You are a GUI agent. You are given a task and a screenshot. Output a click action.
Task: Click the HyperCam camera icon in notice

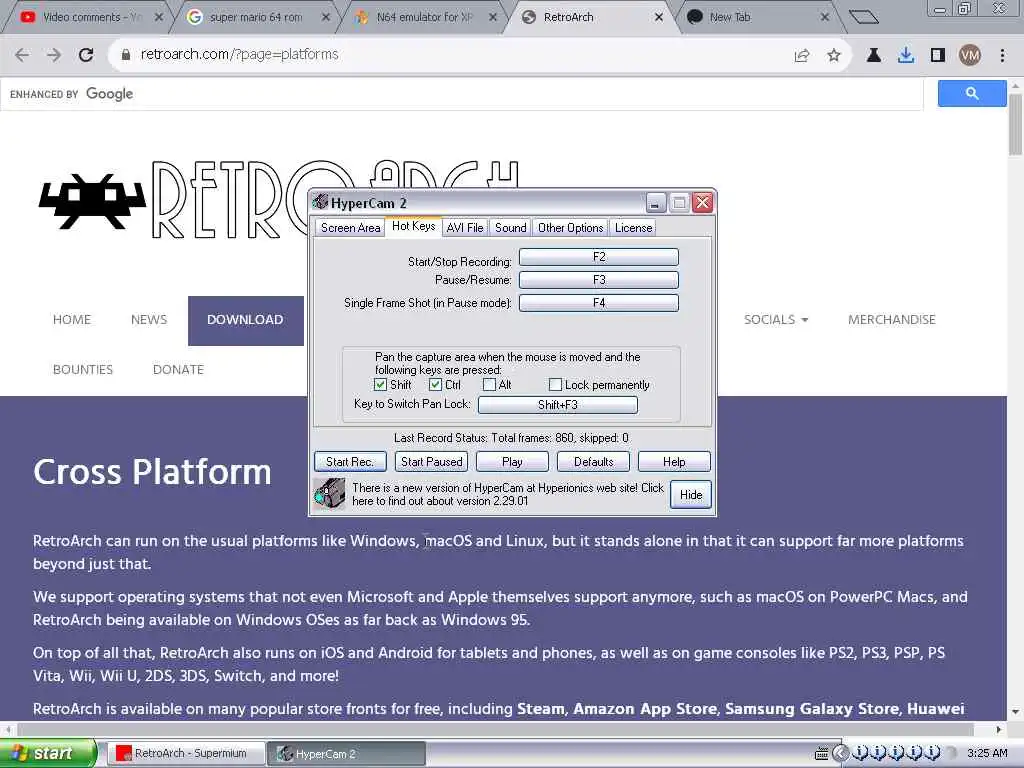tap(328, 494)
